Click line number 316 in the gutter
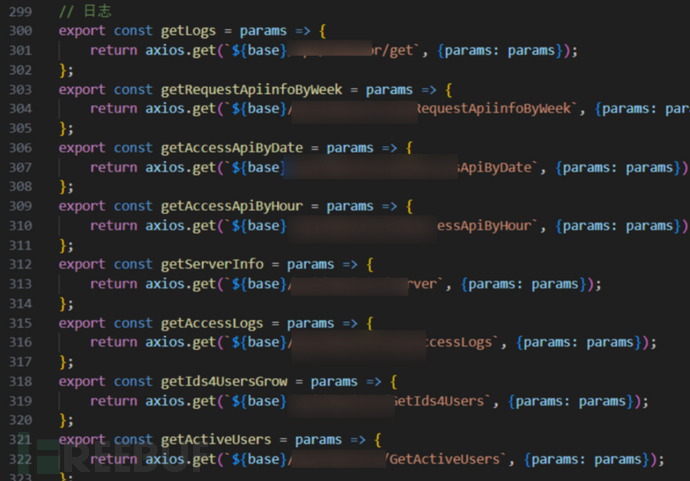The width and height of the screenshot is (690, 481). [x=20, y=343]
